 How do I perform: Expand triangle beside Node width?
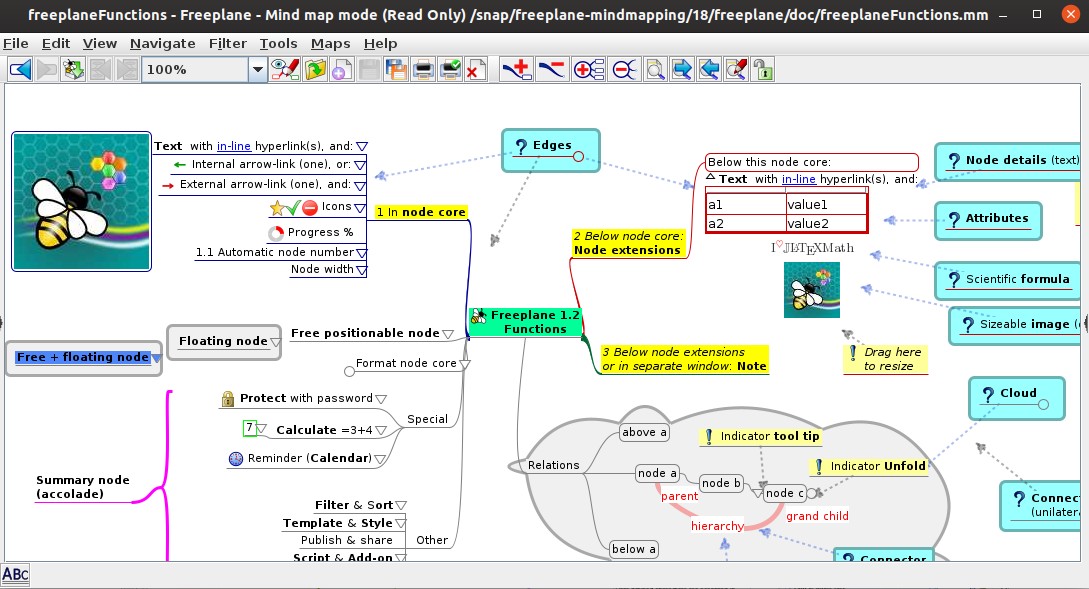(x=361, y=269)
